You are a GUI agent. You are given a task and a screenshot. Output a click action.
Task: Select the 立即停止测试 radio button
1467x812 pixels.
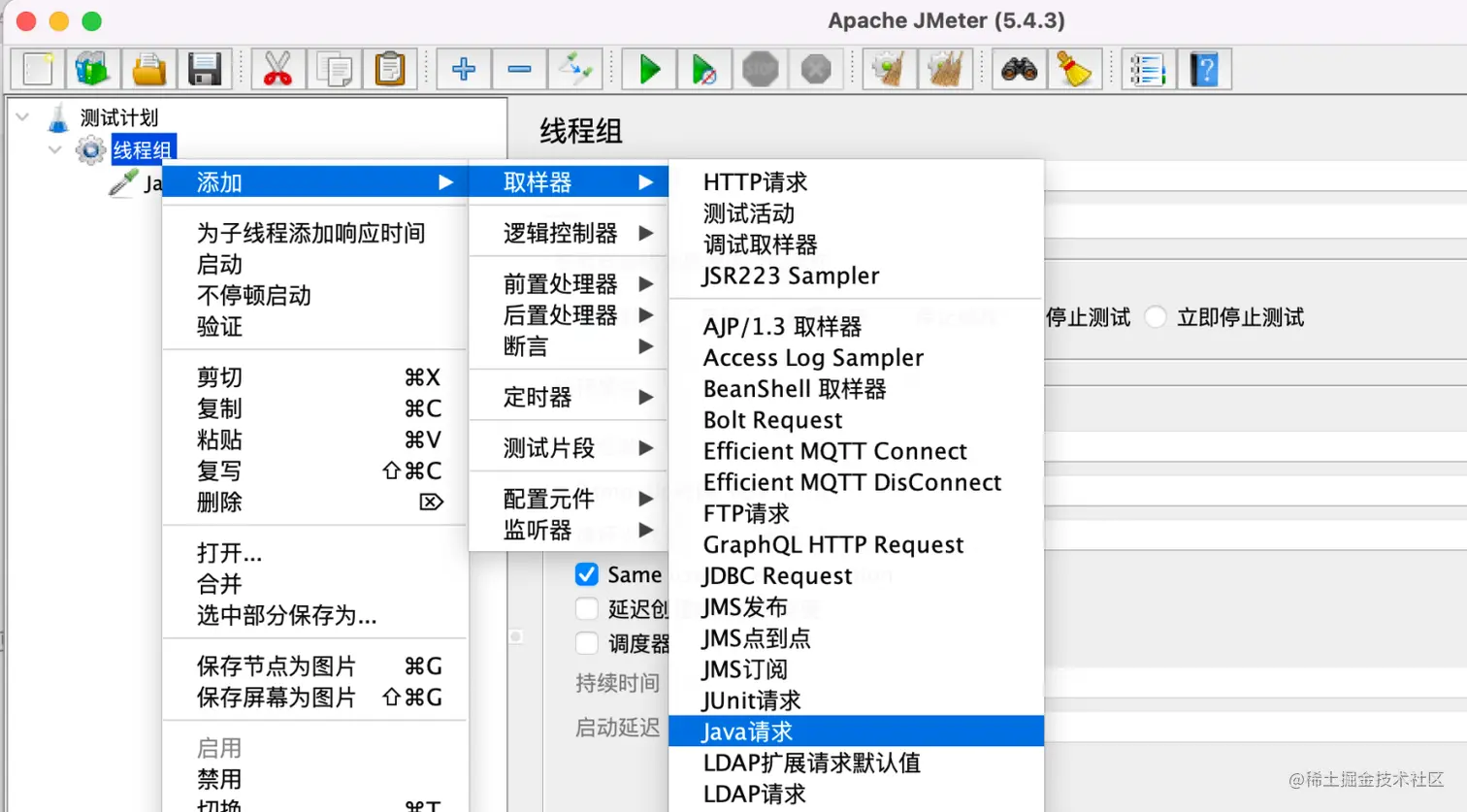1154,316
